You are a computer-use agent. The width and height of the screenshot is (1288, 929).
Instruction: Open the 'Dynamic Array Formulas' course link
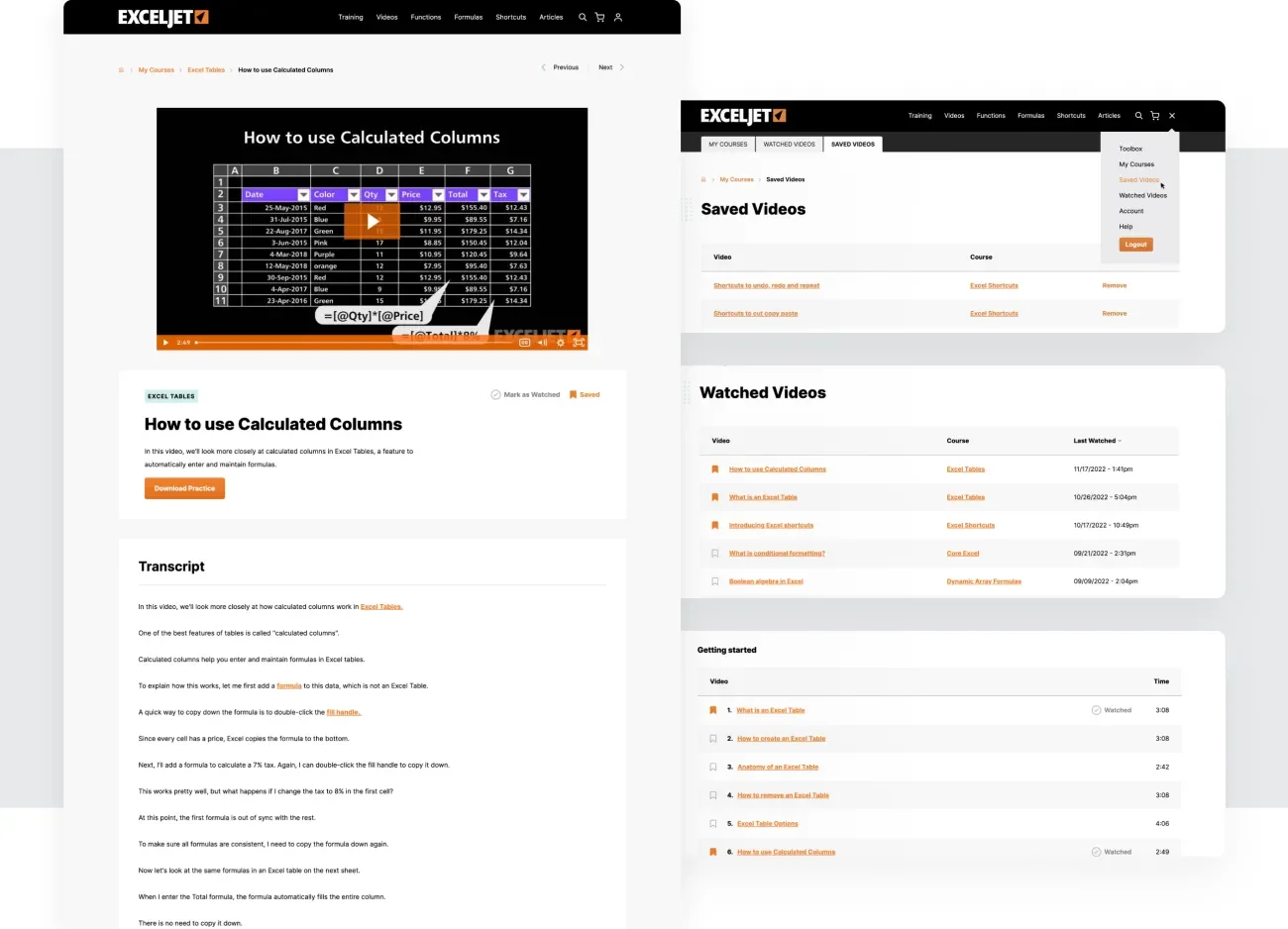pyautogui.click(x=984, y=581)
